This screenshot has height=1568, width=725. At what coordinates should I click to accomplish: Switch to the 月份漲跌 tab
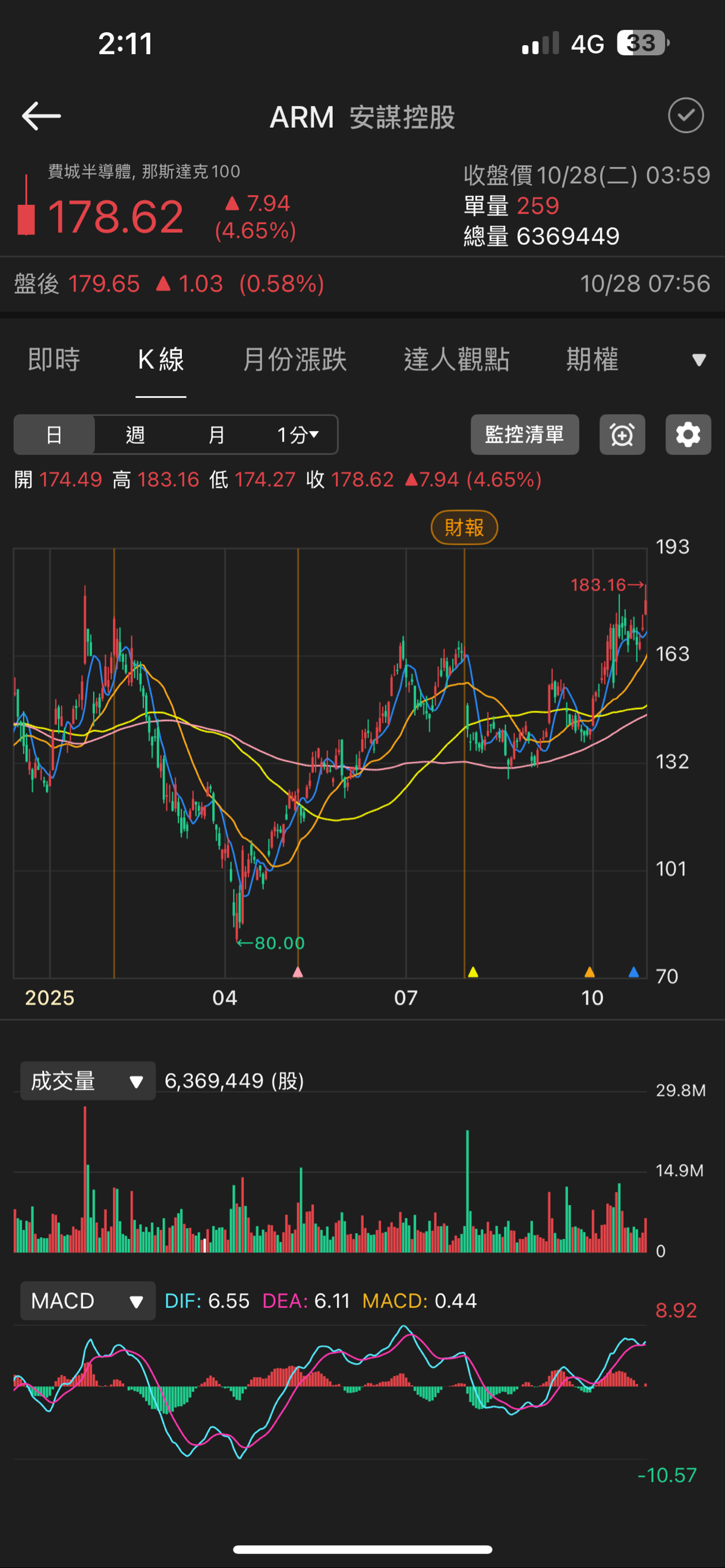tap(295, 360)
